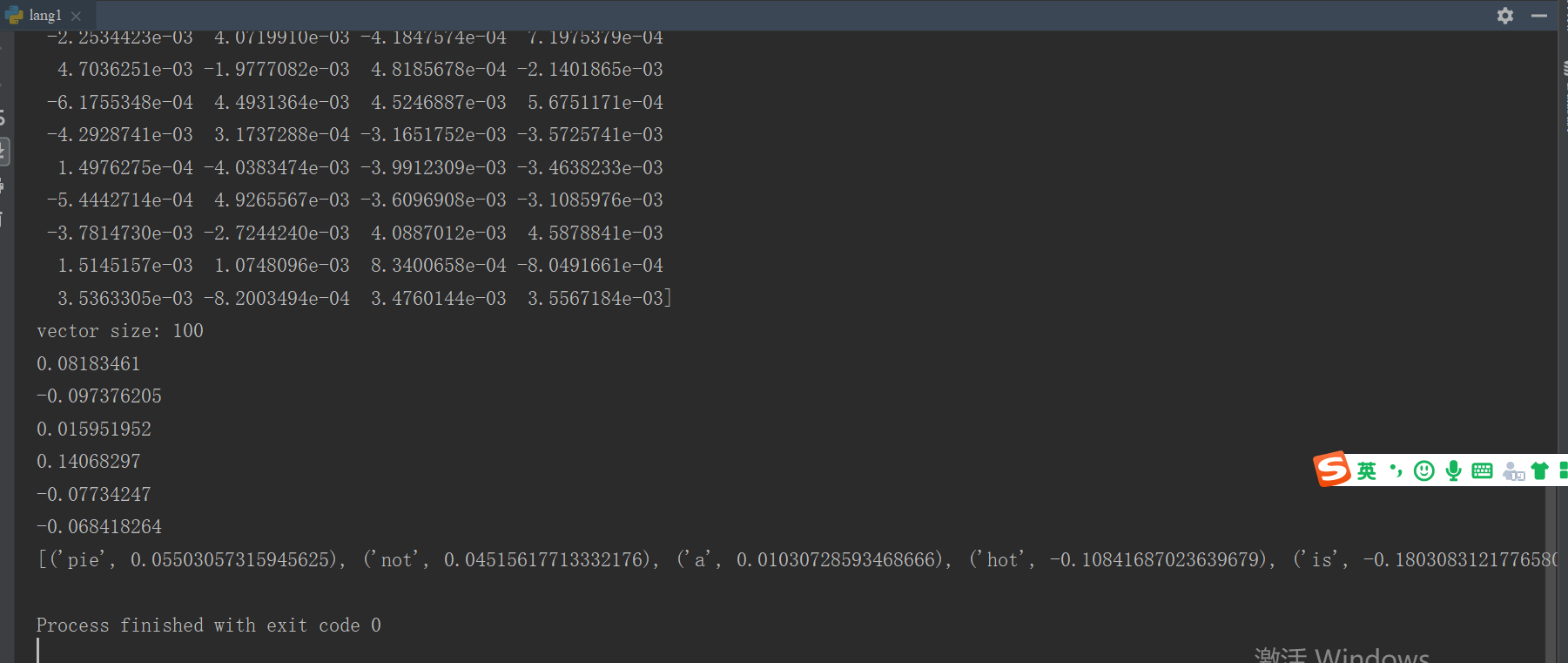Open the Sogou emoji panel
1568x663 pixels.
point(1424,471)
